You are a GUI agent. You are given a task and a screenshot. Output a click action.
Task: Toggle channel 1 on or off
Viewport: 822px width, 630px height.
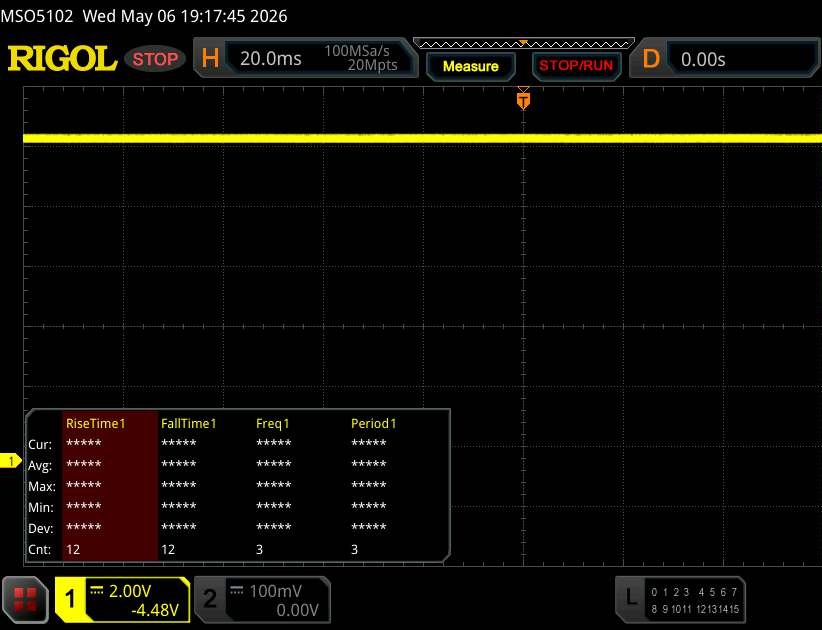coord(70,599)
